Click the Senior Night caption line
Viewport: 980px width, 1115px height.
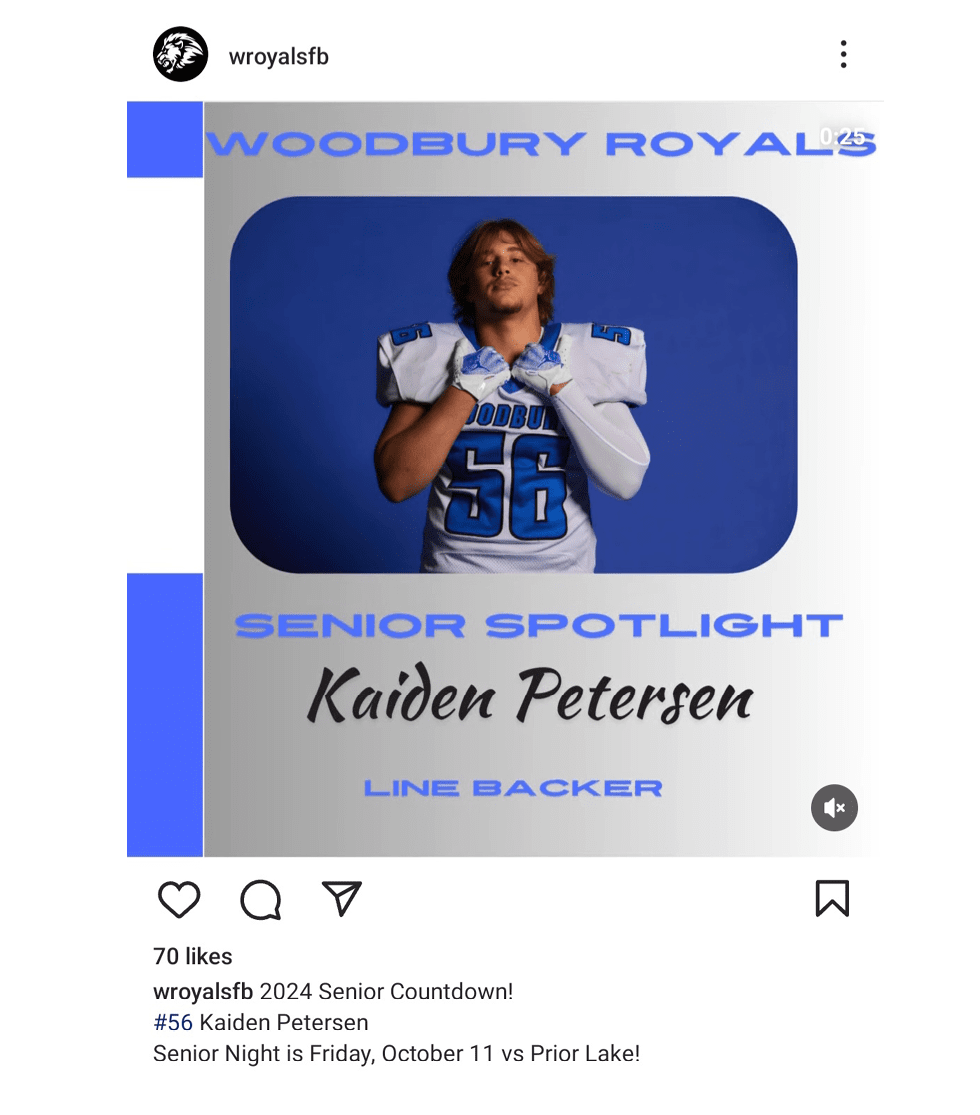[396, 1053]
